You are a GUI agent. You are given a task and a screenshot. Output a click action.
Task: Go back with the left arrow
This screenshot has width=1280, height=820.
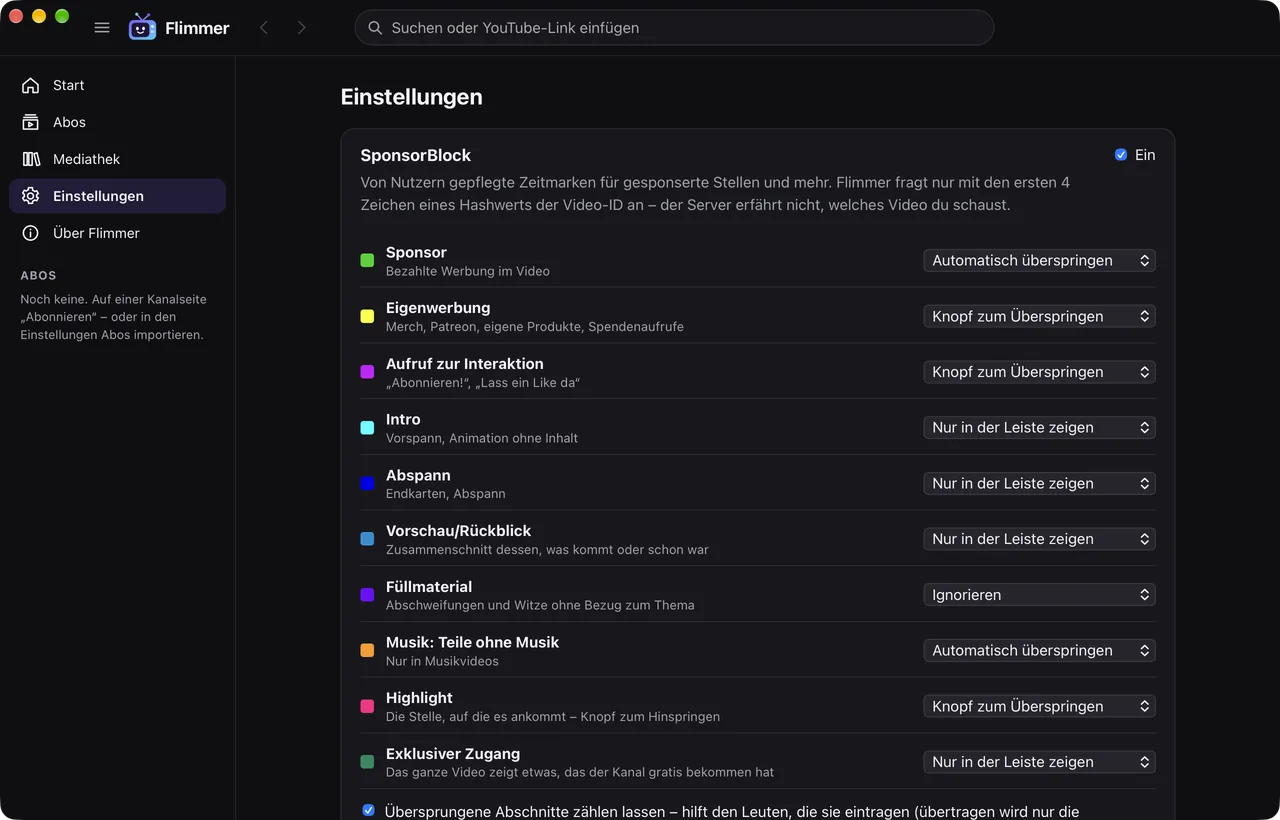(x=264, y=28)
